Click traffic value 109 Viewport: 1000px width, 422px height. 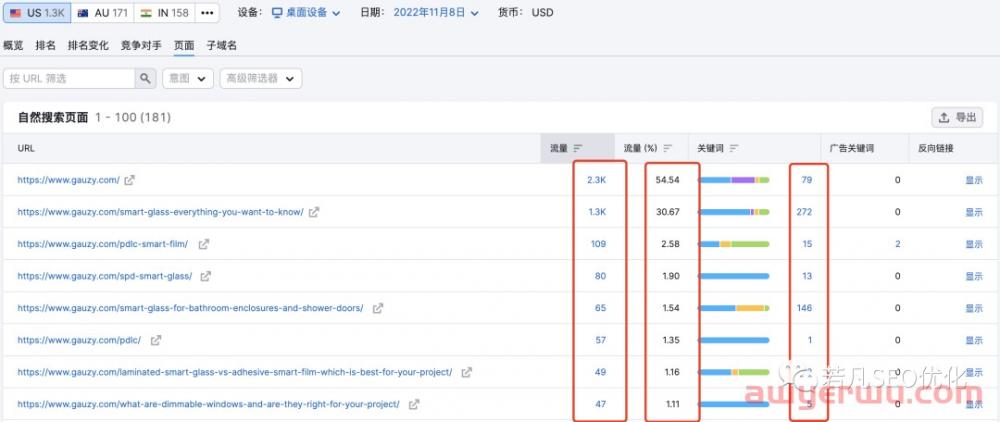tap(598, 244)
